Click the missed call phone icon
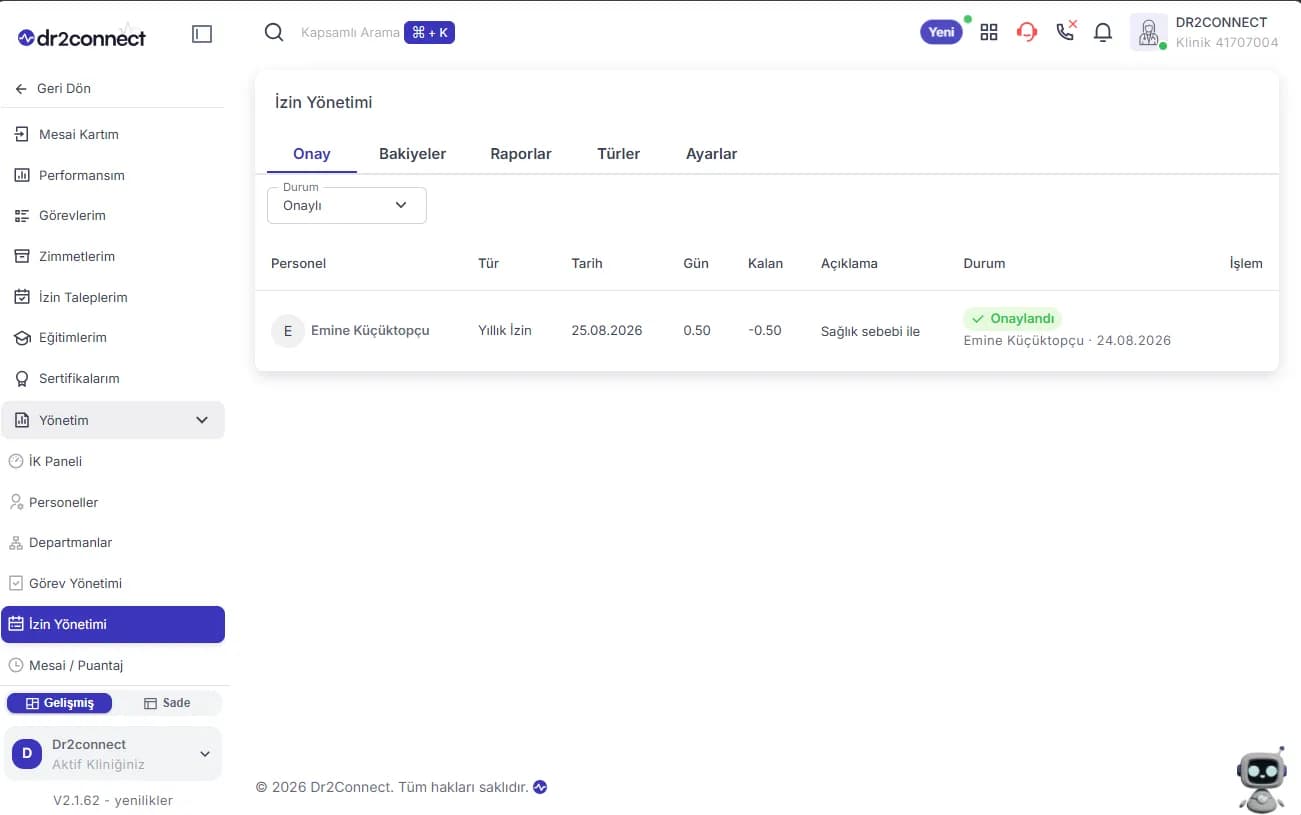 [1066, 30]
